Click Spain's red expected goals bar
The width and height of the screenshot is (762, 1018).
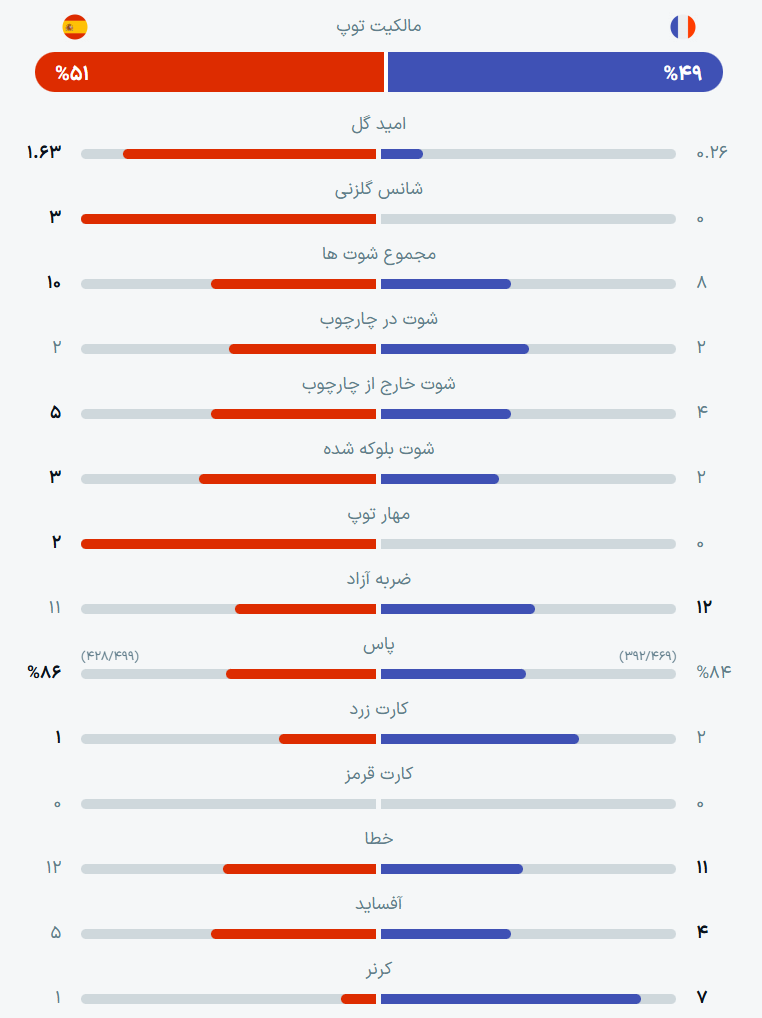point(249,154)
